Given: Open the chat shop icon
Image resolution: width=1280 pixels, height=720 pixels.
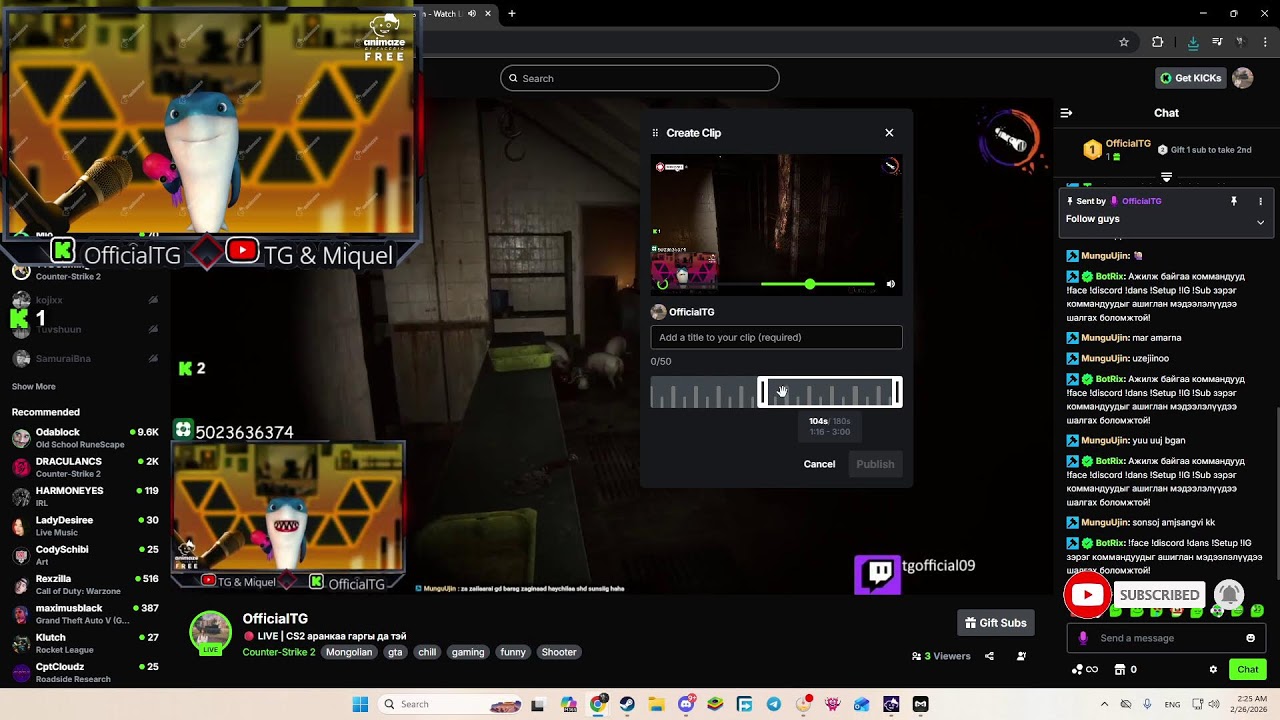Looking at the screenshot, I should [1120, 669].
